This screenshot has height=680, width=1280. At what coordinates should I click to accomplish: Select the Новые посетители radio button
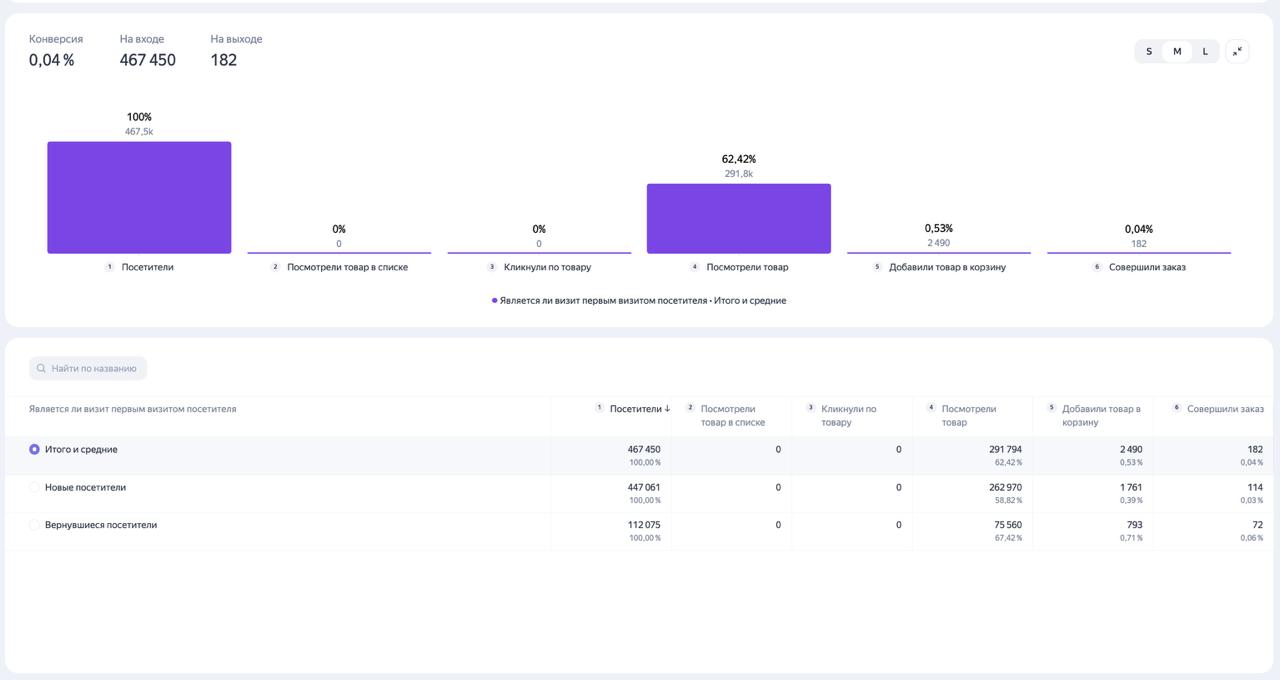click(x=35, y=488)
